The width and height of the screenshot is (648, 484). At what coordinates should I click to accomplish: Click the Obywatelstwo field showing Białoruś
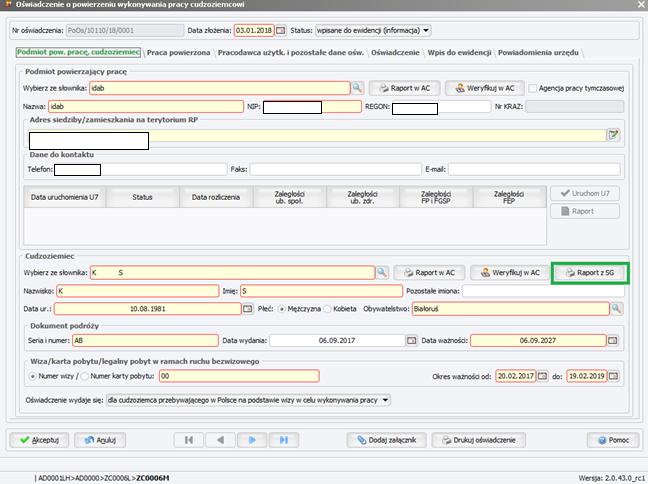[511, 309]
